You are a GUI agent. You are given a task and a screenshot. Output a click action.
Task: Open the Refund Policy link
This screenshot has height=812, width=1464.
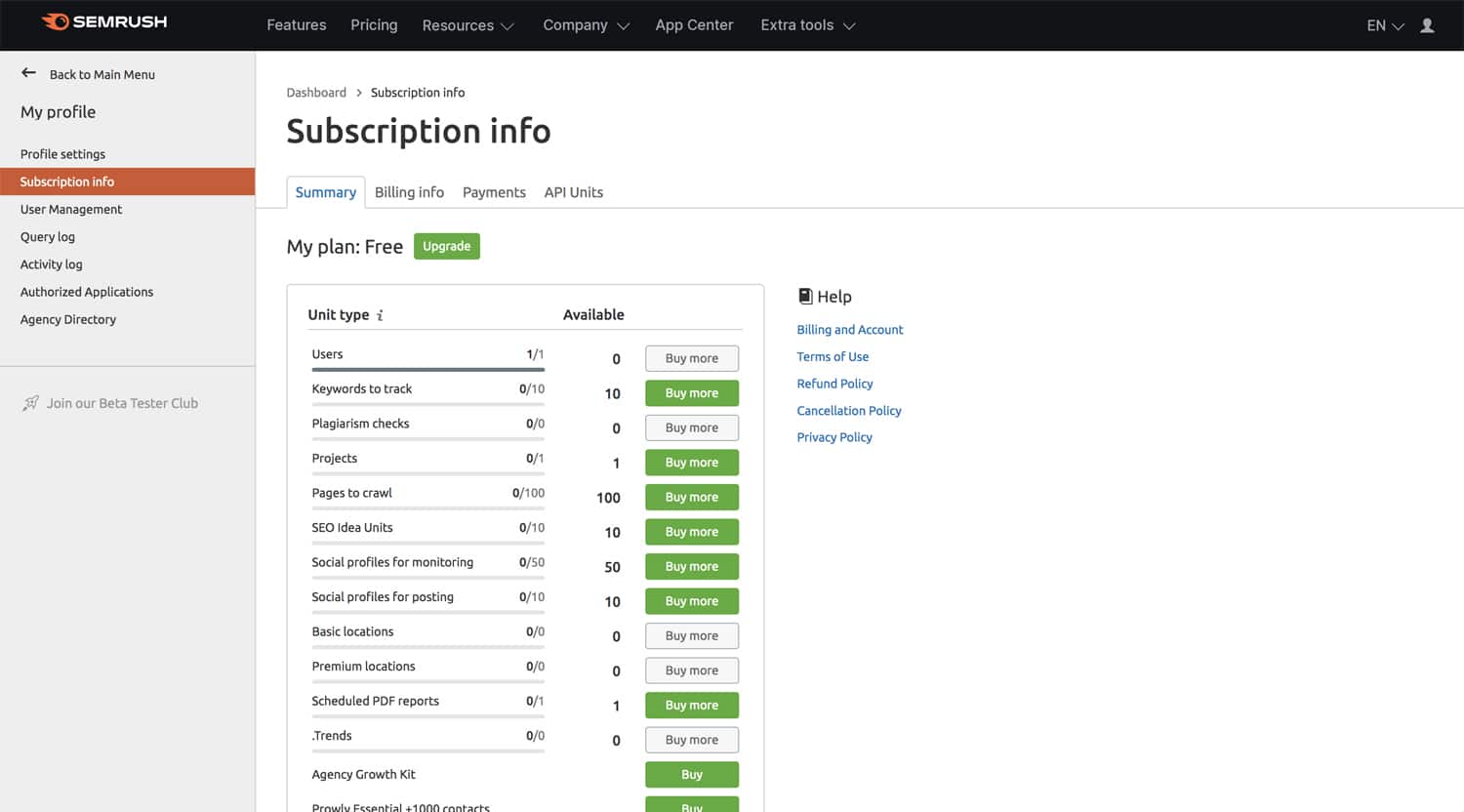(834, 384)
